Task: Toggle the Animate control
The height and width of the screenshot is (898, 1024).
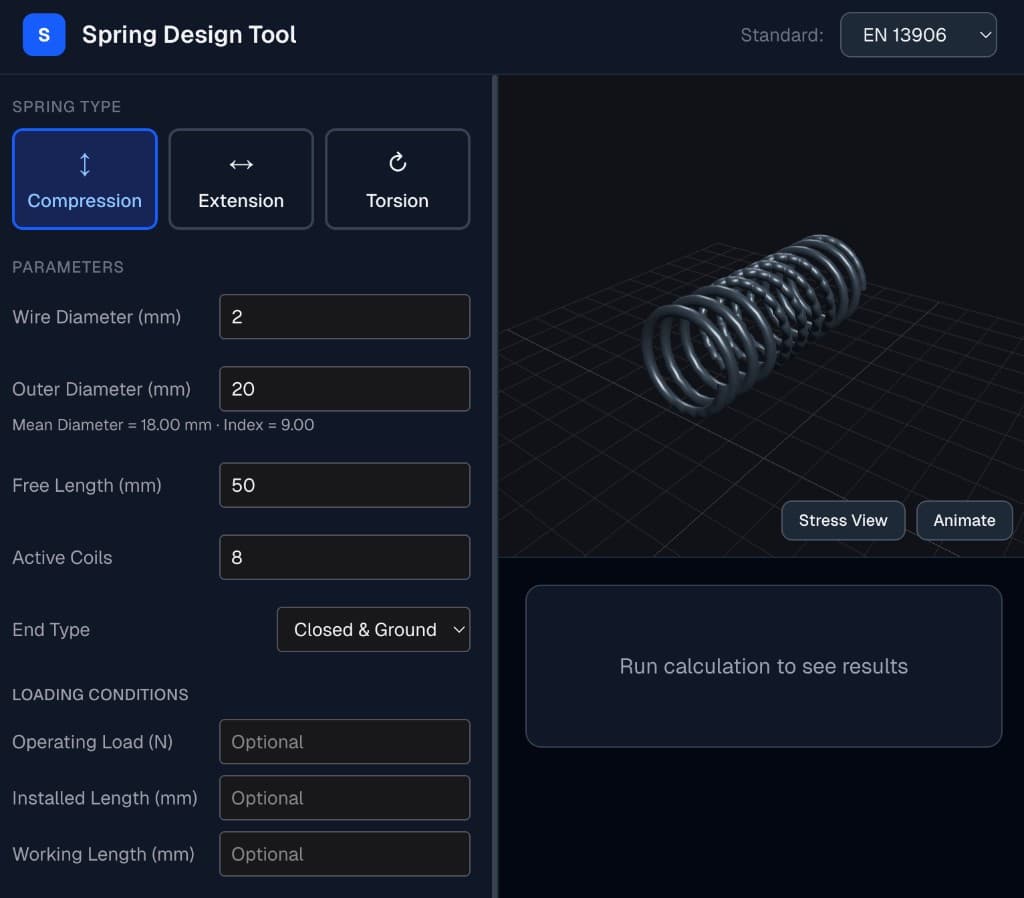Action: click(x=963, y=520)
